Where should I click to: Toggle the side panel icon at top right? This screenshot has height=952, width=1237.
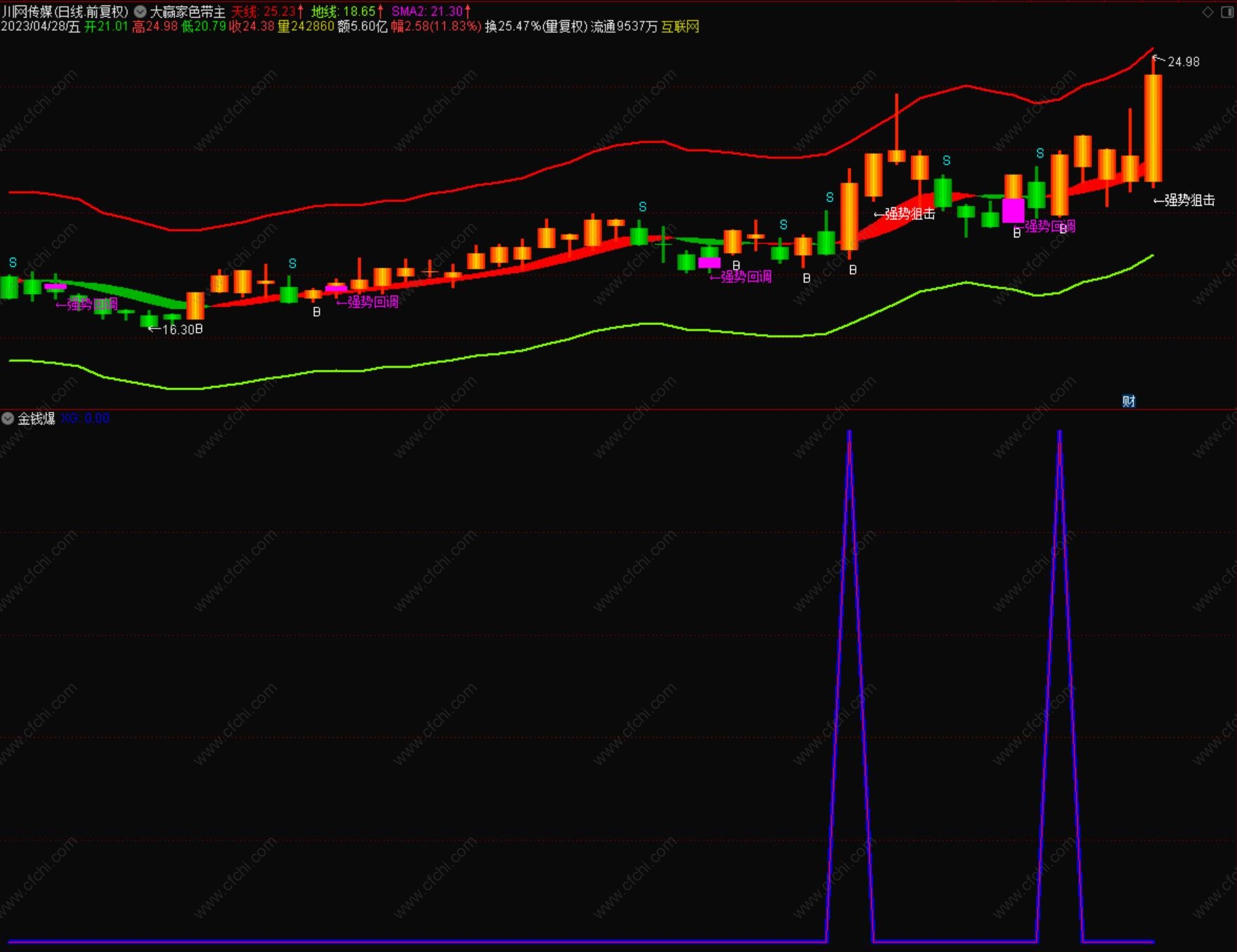tap(1227, 12)
